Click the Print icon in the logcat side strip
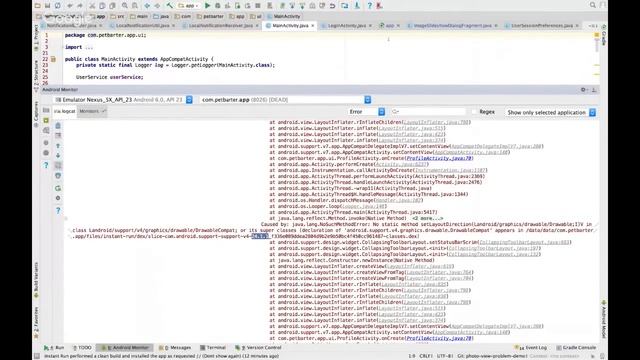Screen dimensions: 640x360 pyautogui.click(x=58, y=176)
